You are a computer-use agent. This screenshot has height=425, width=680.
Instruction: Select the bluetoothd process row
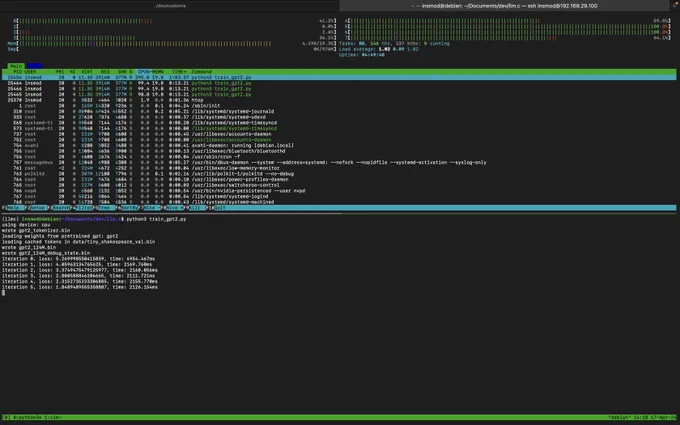click(x=339, y=151)
